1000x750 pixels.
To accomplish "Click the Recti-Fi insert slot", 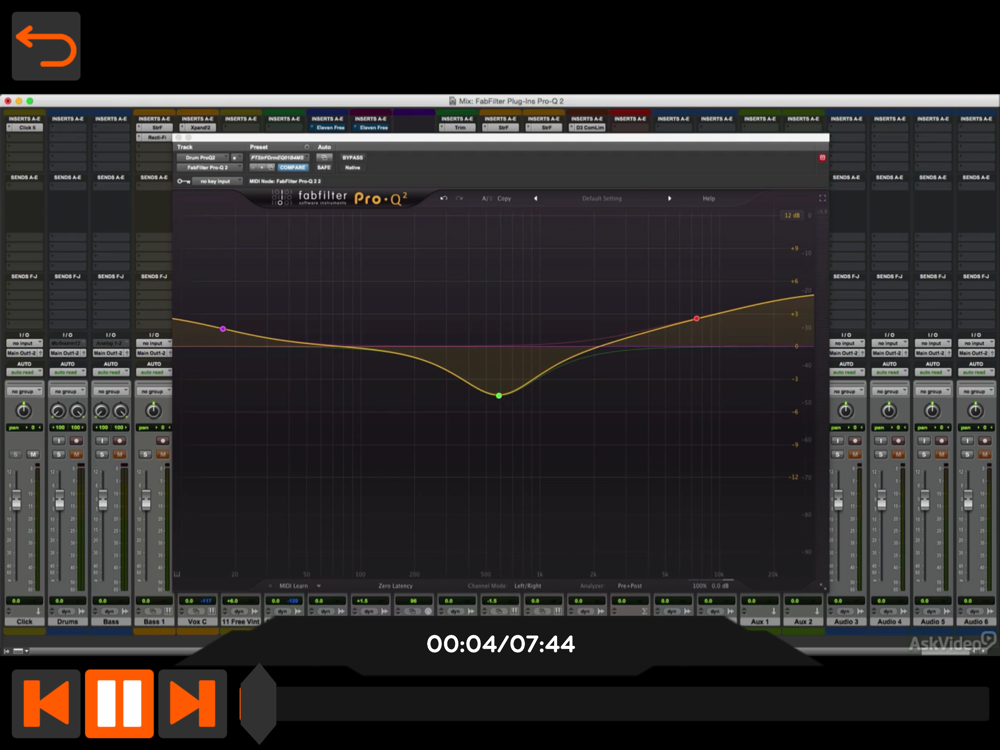I will [x=154, y=137].
